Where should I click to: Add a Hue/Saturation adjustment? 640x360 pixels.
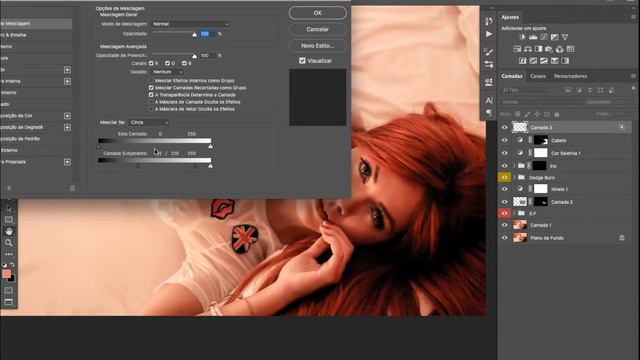tap(517, 49)
